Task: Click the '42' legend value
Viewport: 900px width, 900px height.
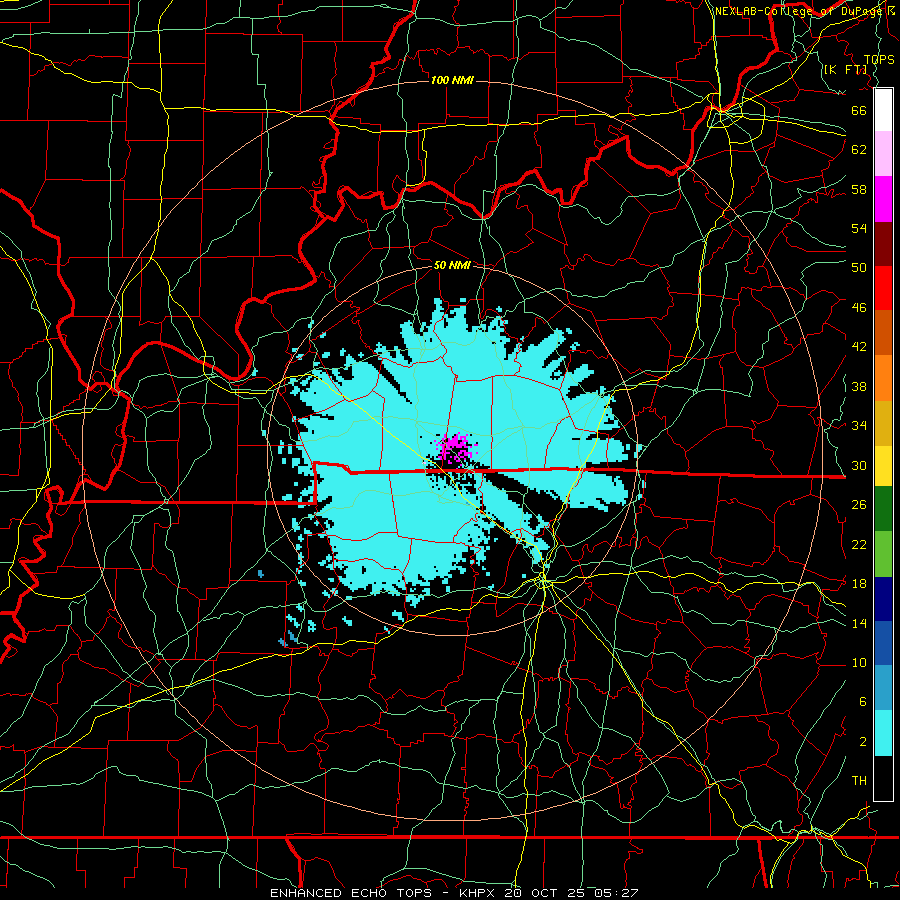Action: (859, 347)
